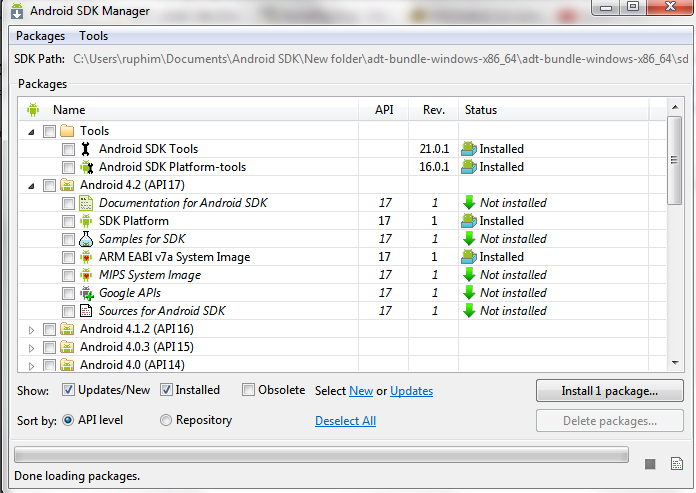Select the Repository sort radio button
This screenshot has height=493, width=696.
point(166,420)
